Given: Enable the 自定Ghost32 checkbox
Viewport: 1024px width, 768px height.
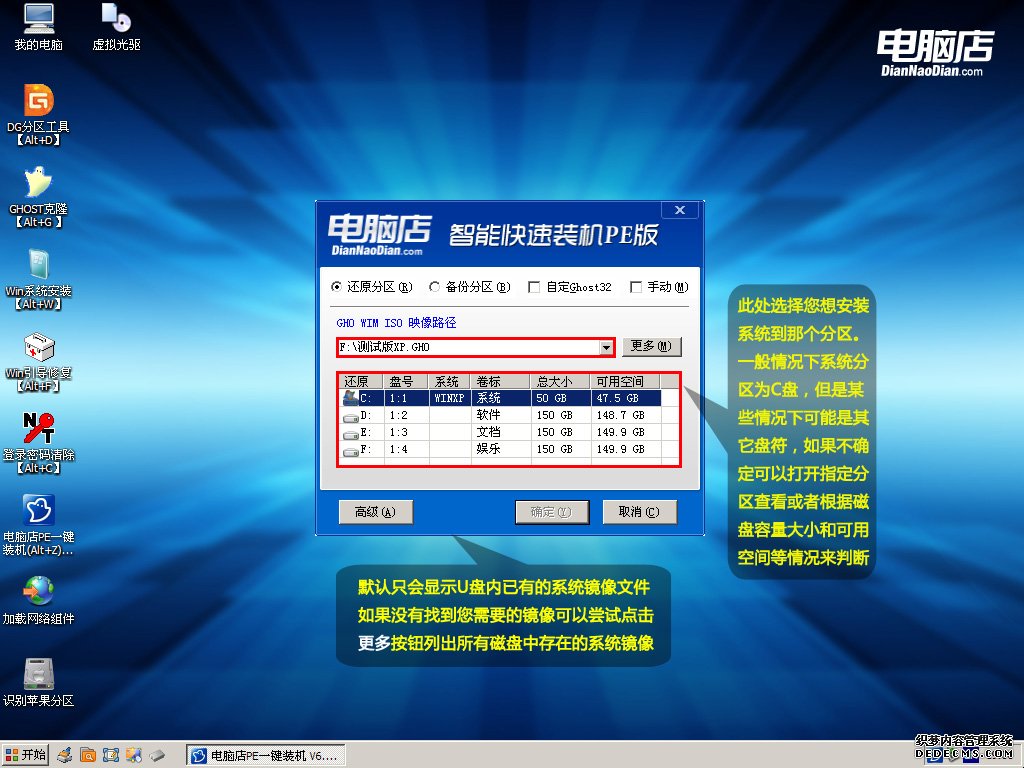Looking at the screenshot, I should tap(536, 287).
